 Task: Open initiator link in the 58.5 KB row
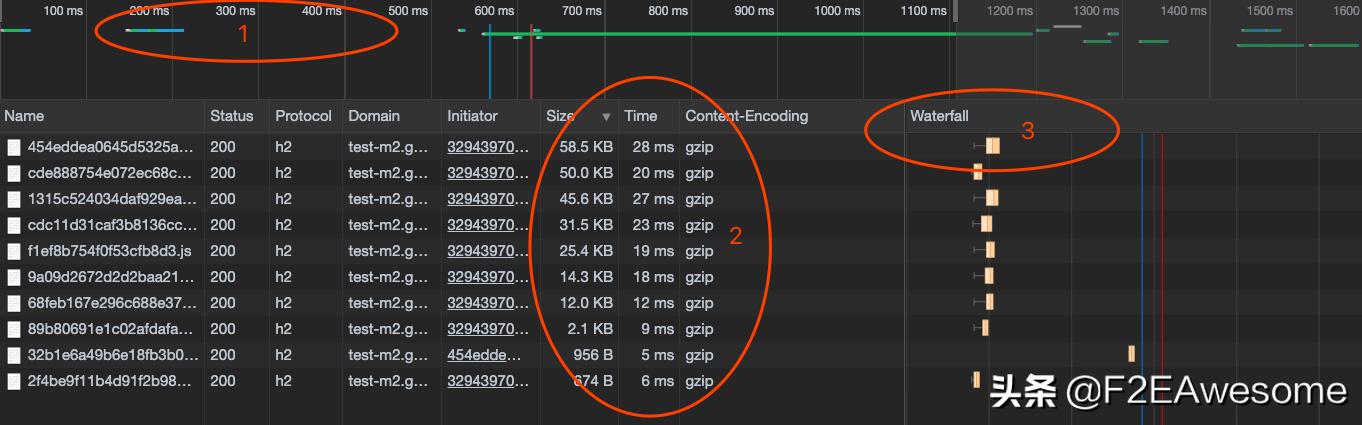pos(486,147)
